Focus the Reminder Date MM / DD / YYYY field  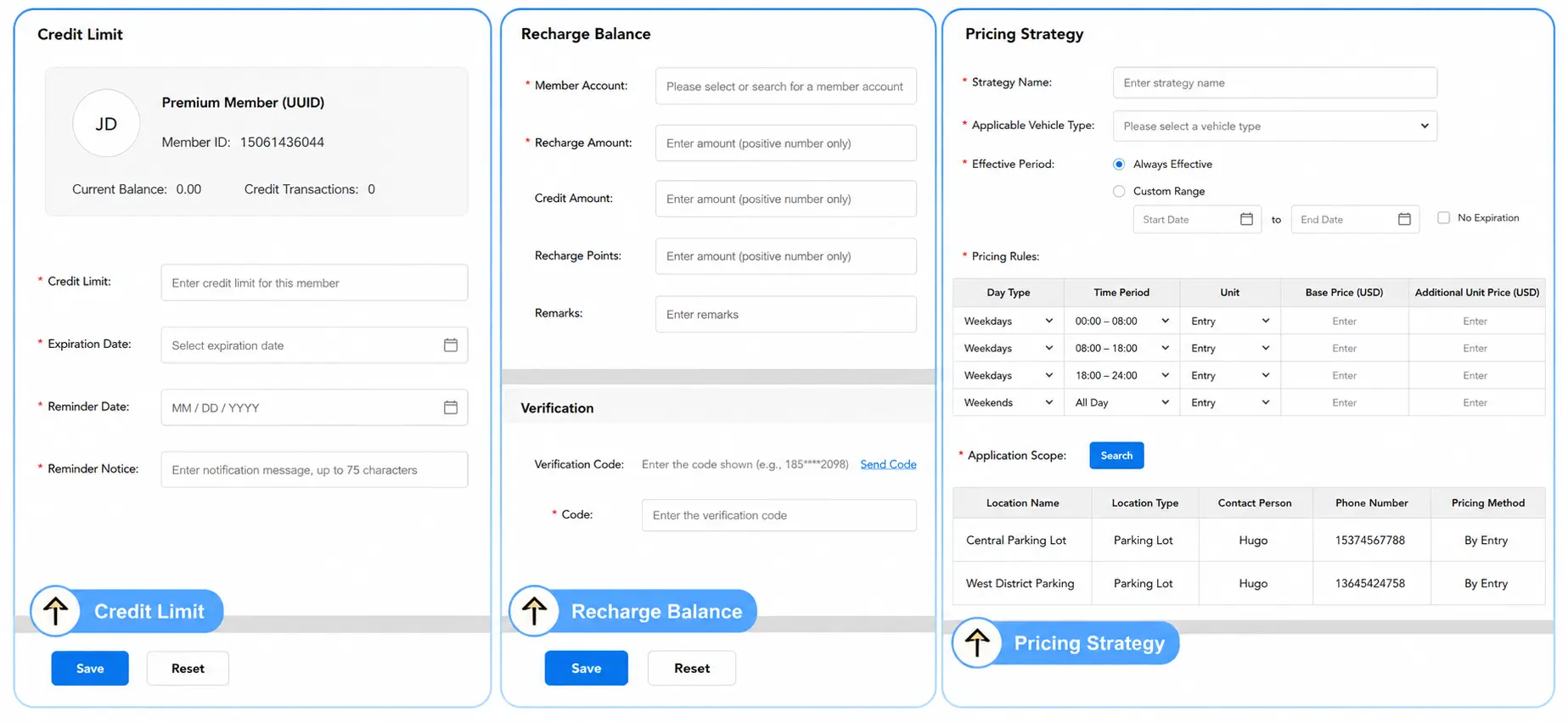[x=314, y=407]
